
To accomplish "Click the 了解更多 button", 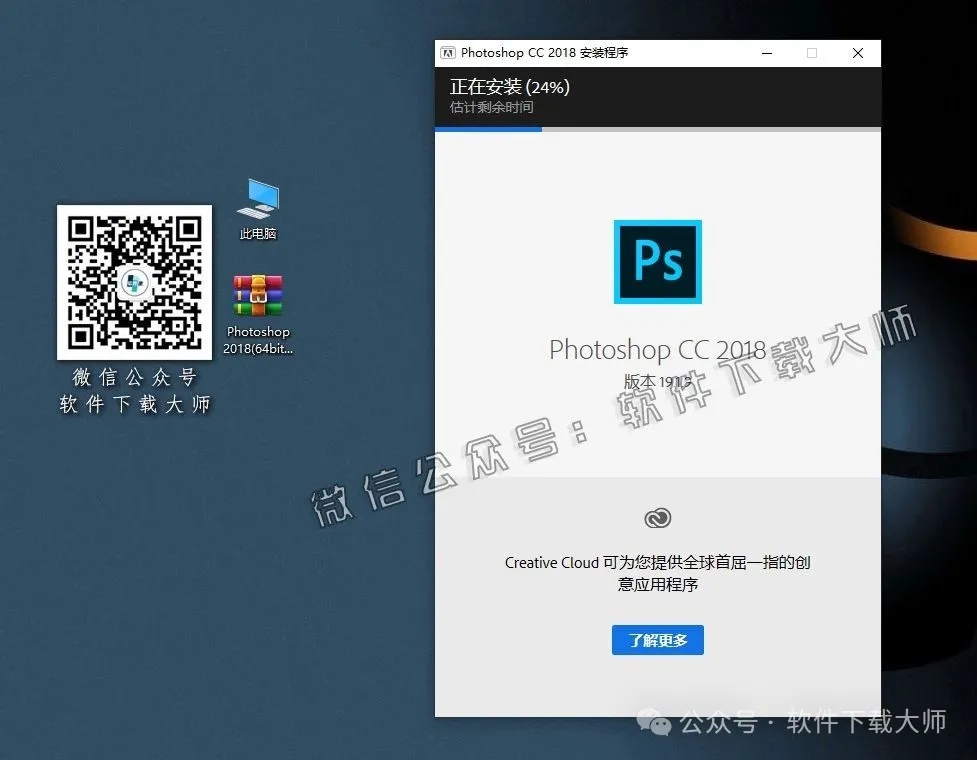I will point(657,640).
